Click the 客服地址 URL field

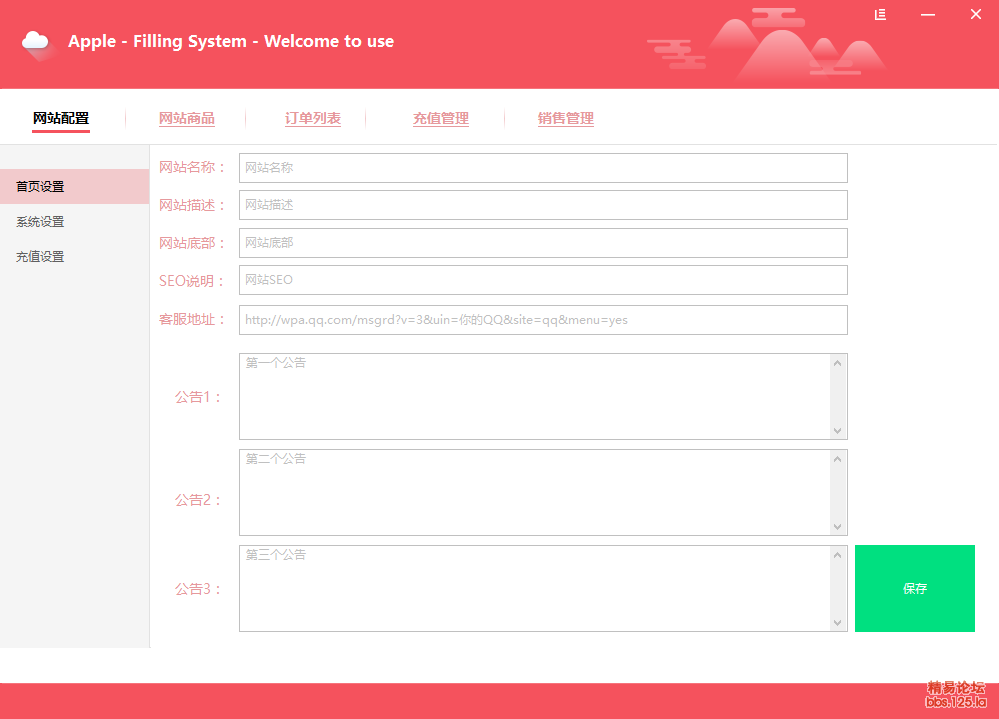[x=543, y=320]
